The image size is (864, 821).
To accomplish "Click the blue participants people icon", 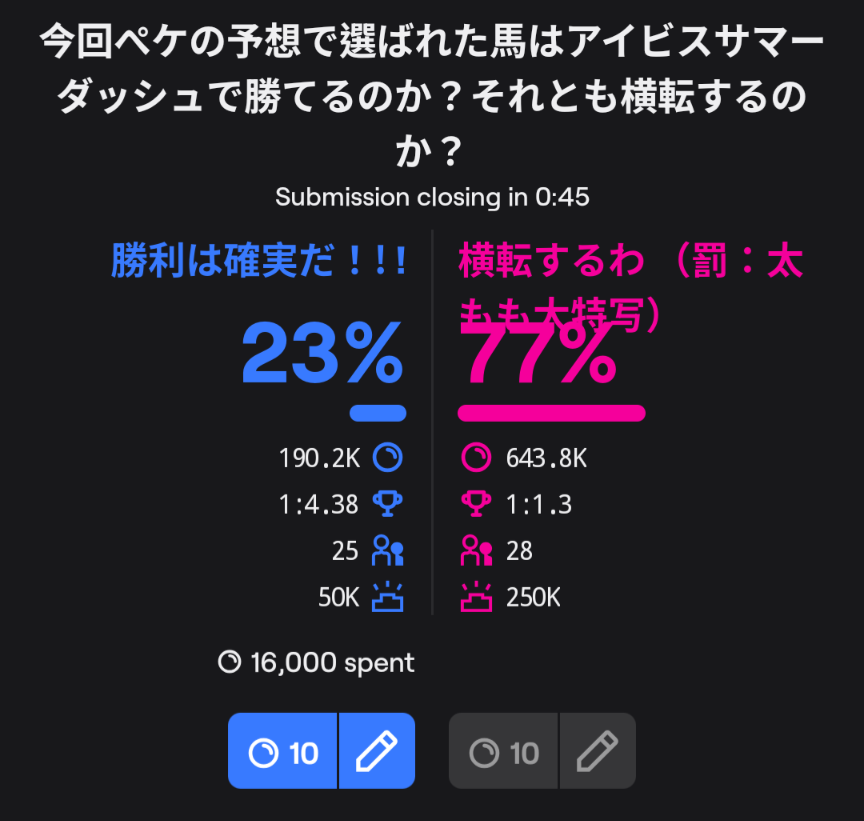I will coord(387,550).
